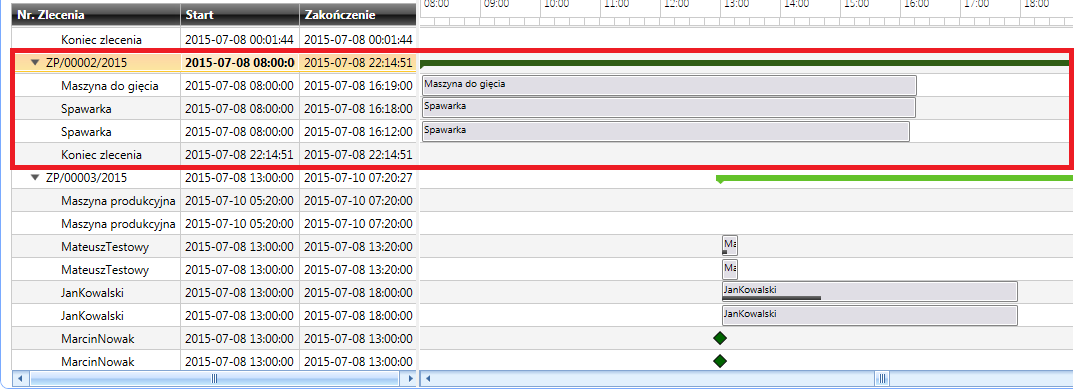The width and height of the screenshot is (1076, 390).
Task: Sort by the Nr. Zlecenia column header
Action: coord(97,14)
